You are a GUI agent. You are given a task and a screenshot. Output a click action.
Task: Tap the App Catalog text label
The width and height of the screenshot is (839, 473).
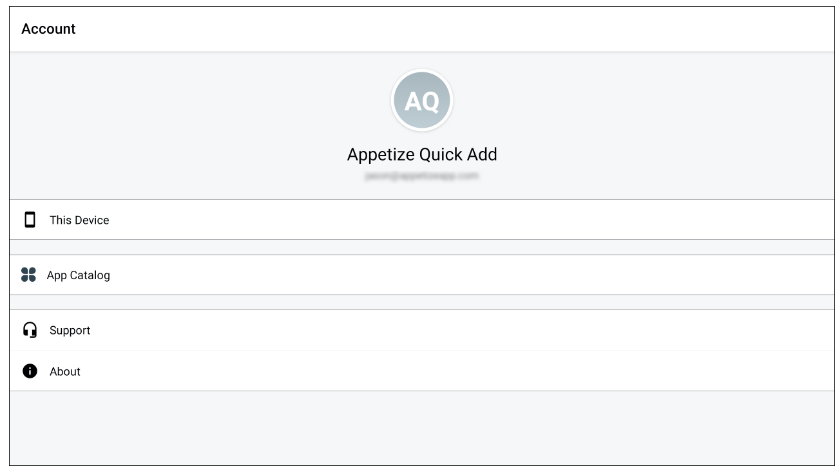[78, 275]
